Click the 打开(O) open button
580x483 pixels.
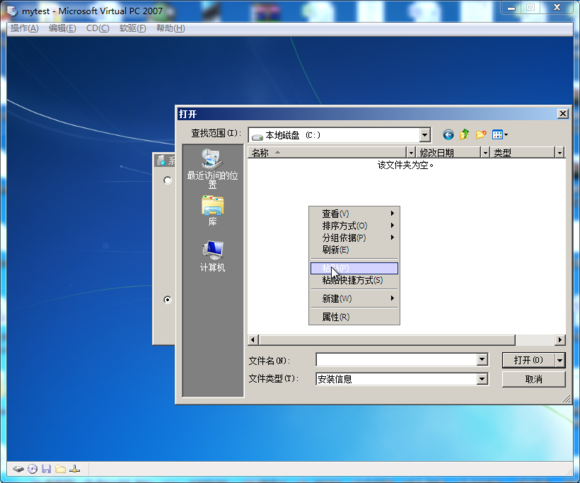click(528, 360)
